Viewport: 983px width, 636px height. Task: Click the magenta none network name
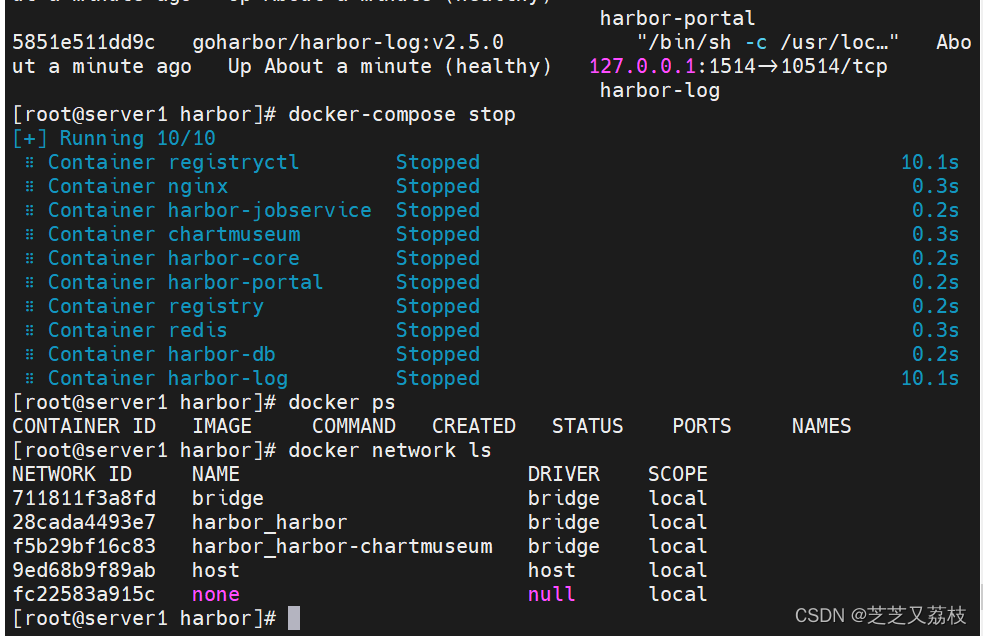coord(216,594)
